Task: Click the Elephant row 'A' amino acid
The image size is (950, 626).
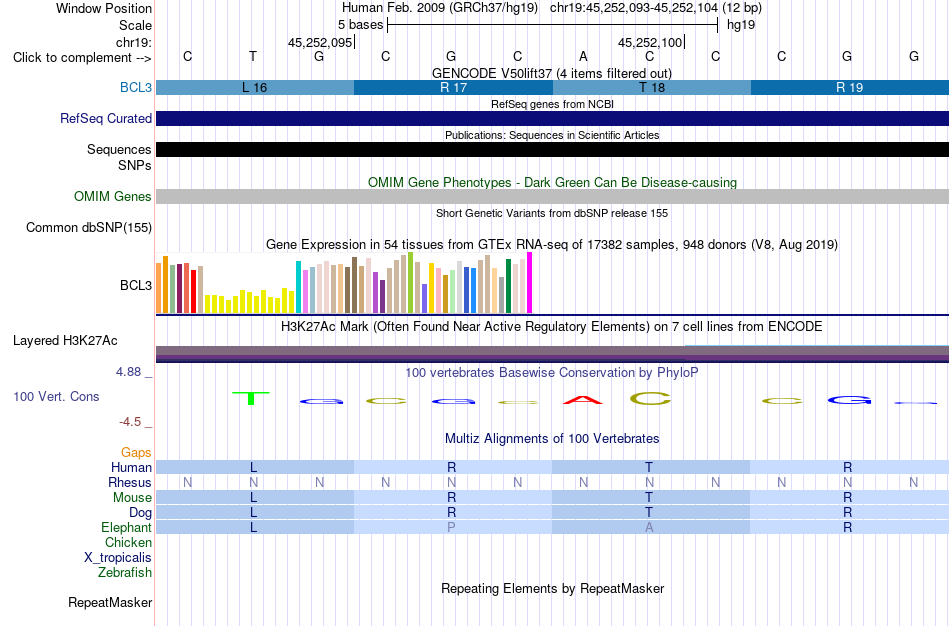Action: pos(649,527)
